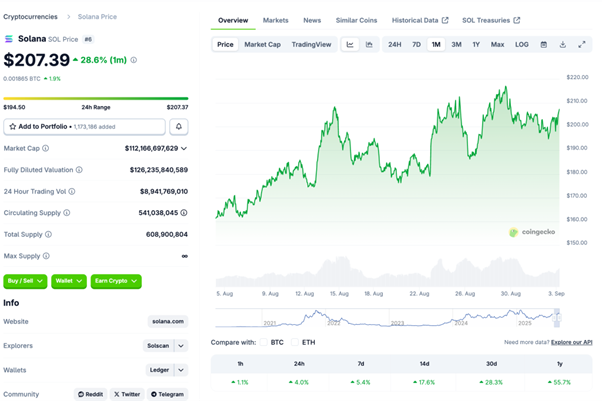This screenshot has height=401, width=602.
Task: Click the 1y 55.7% change value
Action: coord(559,383)
